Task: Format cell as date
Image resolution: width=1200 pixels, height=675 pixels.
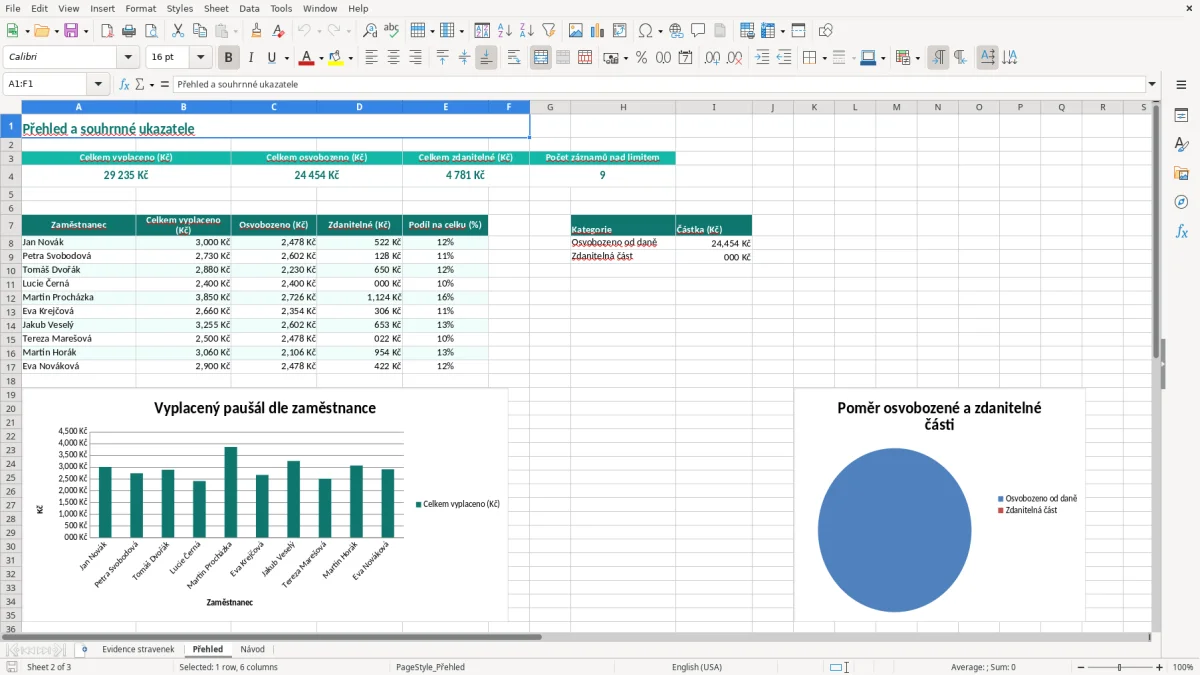Action: coord(685,58)
